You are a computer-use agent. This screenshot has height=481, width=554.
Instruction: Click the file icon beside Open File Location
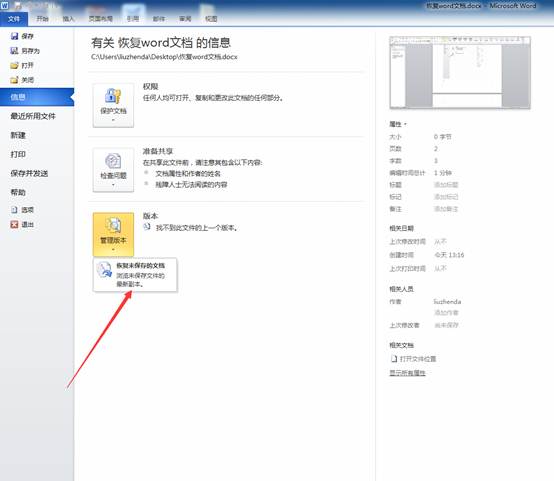[394, 359]
